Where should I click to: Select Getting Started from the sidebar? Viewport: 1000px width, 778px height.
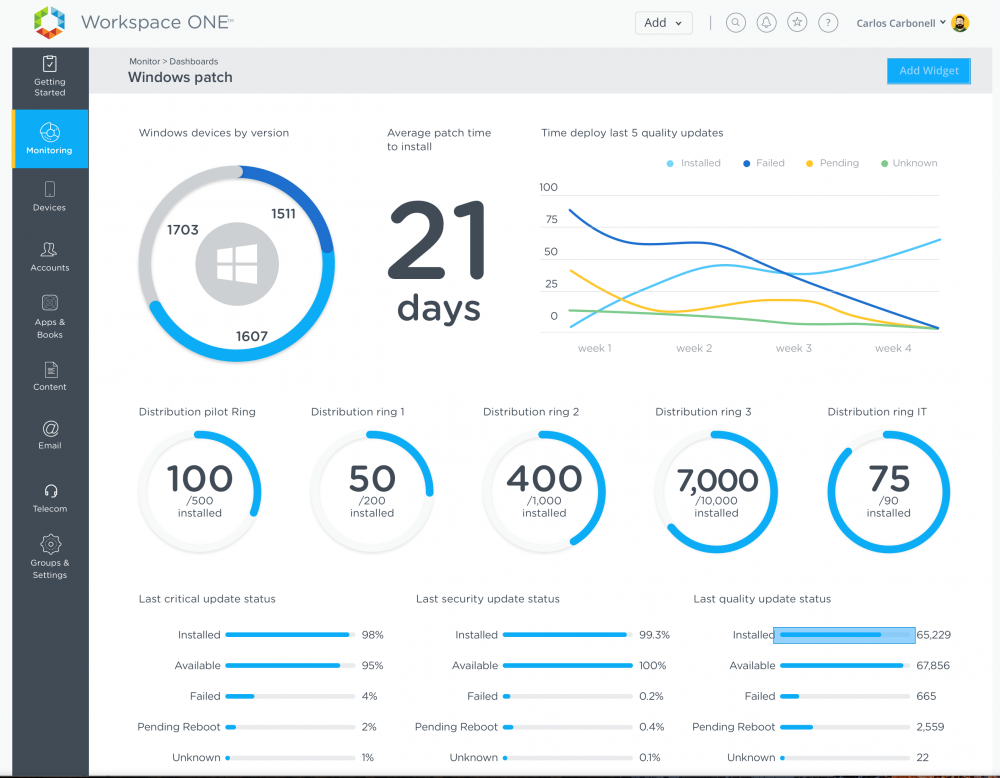(x=49, y=77)
